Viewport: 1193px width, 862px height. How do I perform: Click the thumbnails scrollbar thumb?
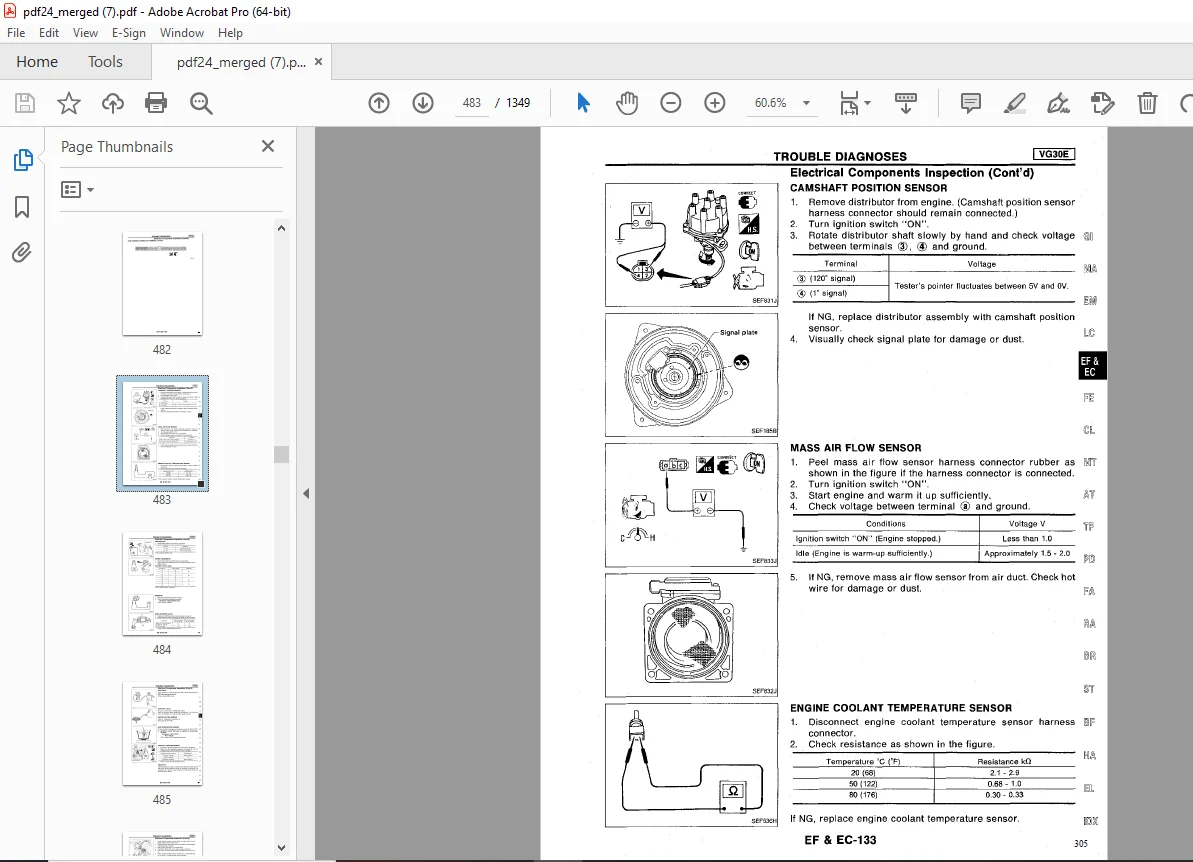point(282,454)
